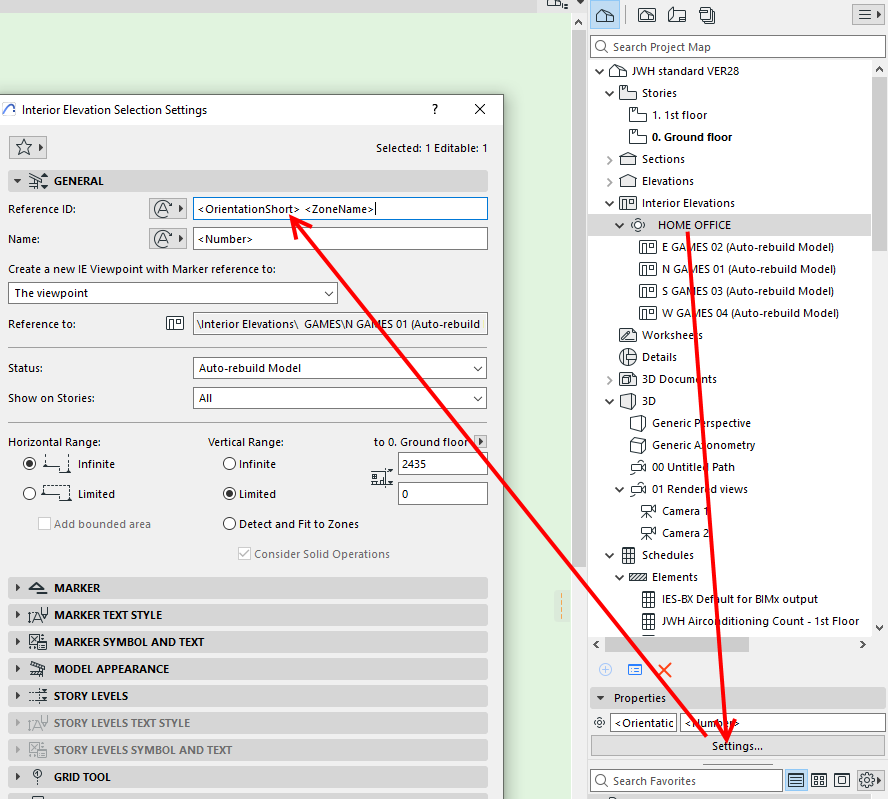
Task: Expand the STORY LEVELS panel
Action: click(18, 696)
